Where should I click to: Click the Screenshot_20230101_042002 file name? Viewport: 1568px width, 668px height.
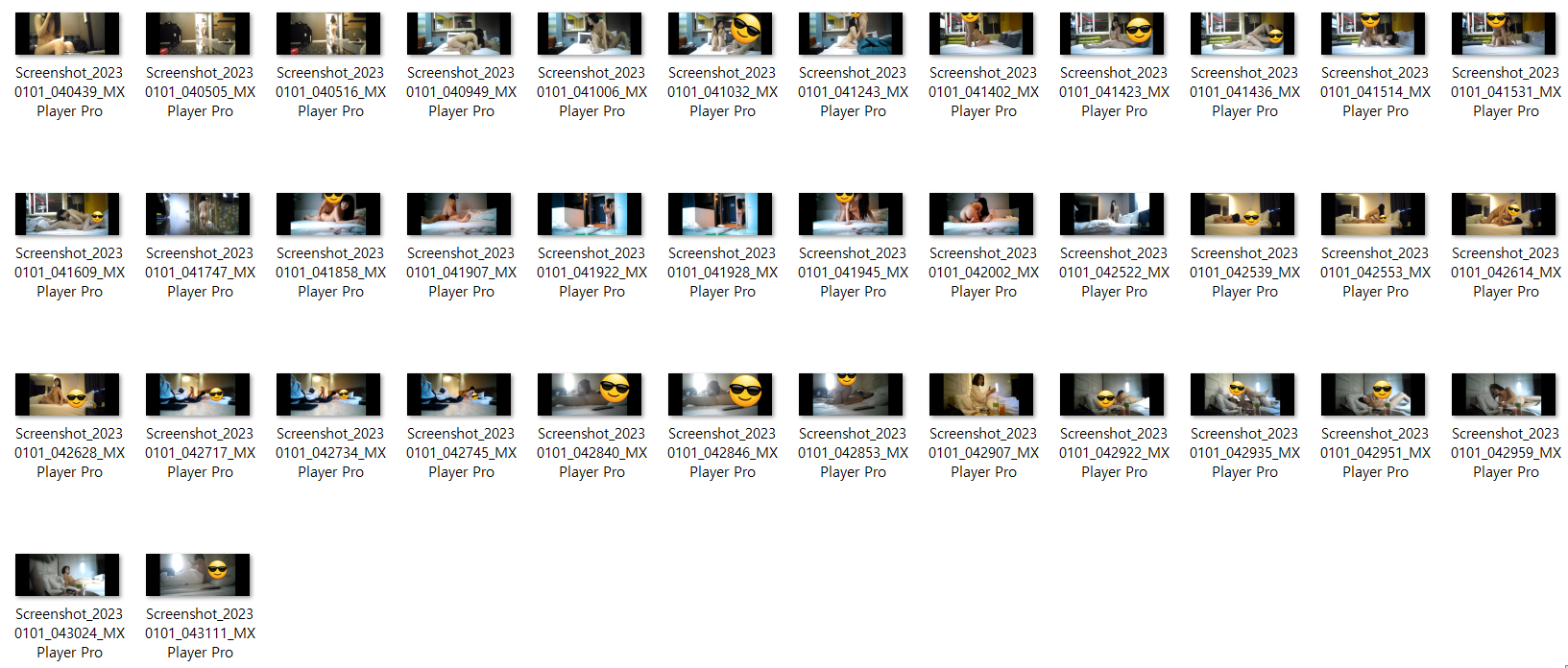coord(983,272)
